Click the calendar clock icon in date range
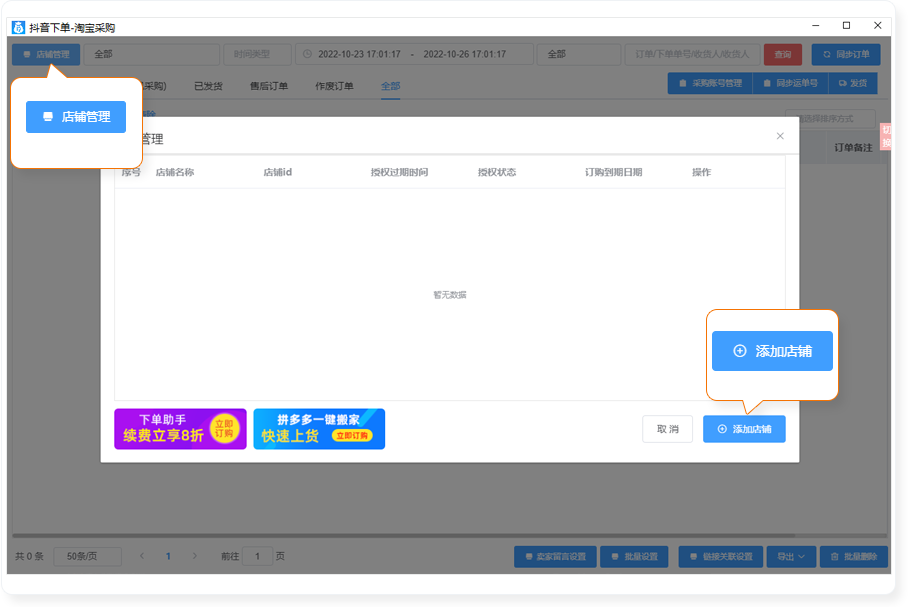Image resolution: width=908 pixels, height=607 pixels. tap(307, 54)
